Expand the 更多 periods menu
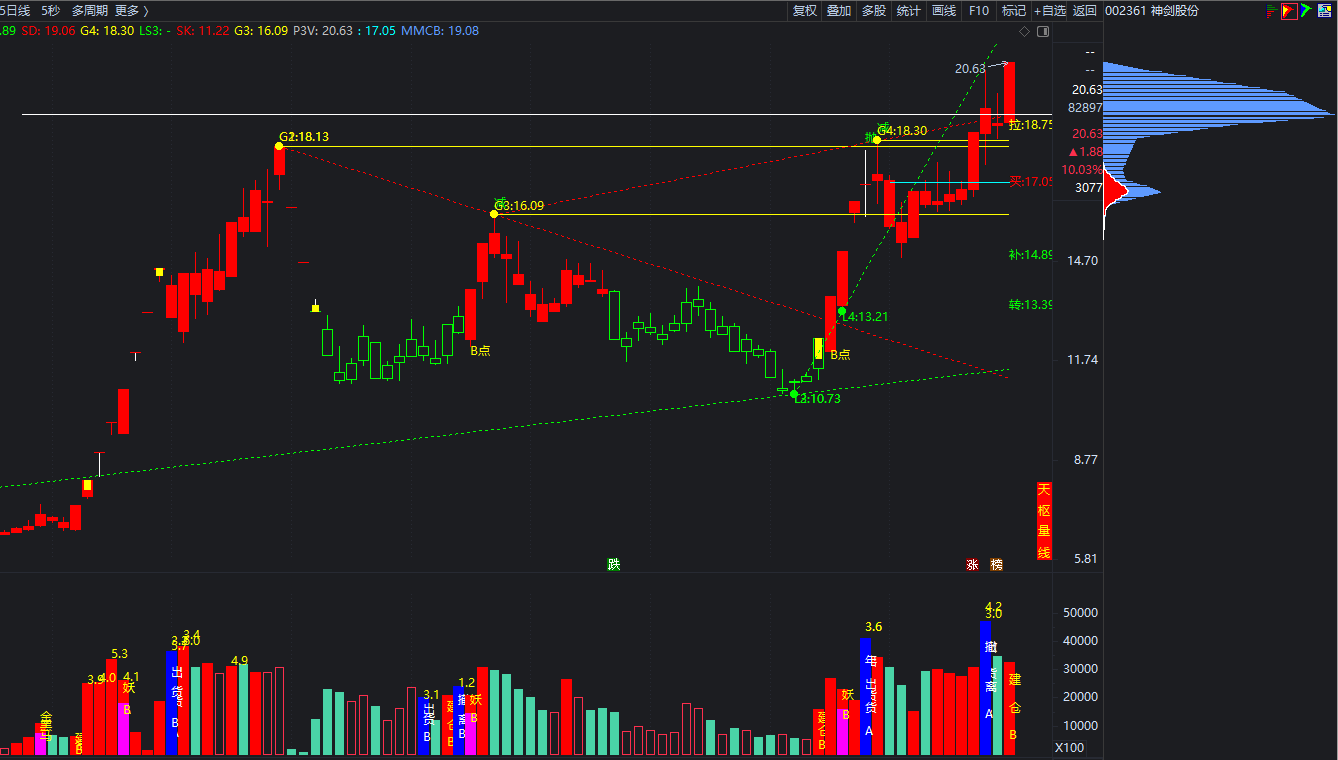Viewport: 1338px width, 760px height. [132, 11]
